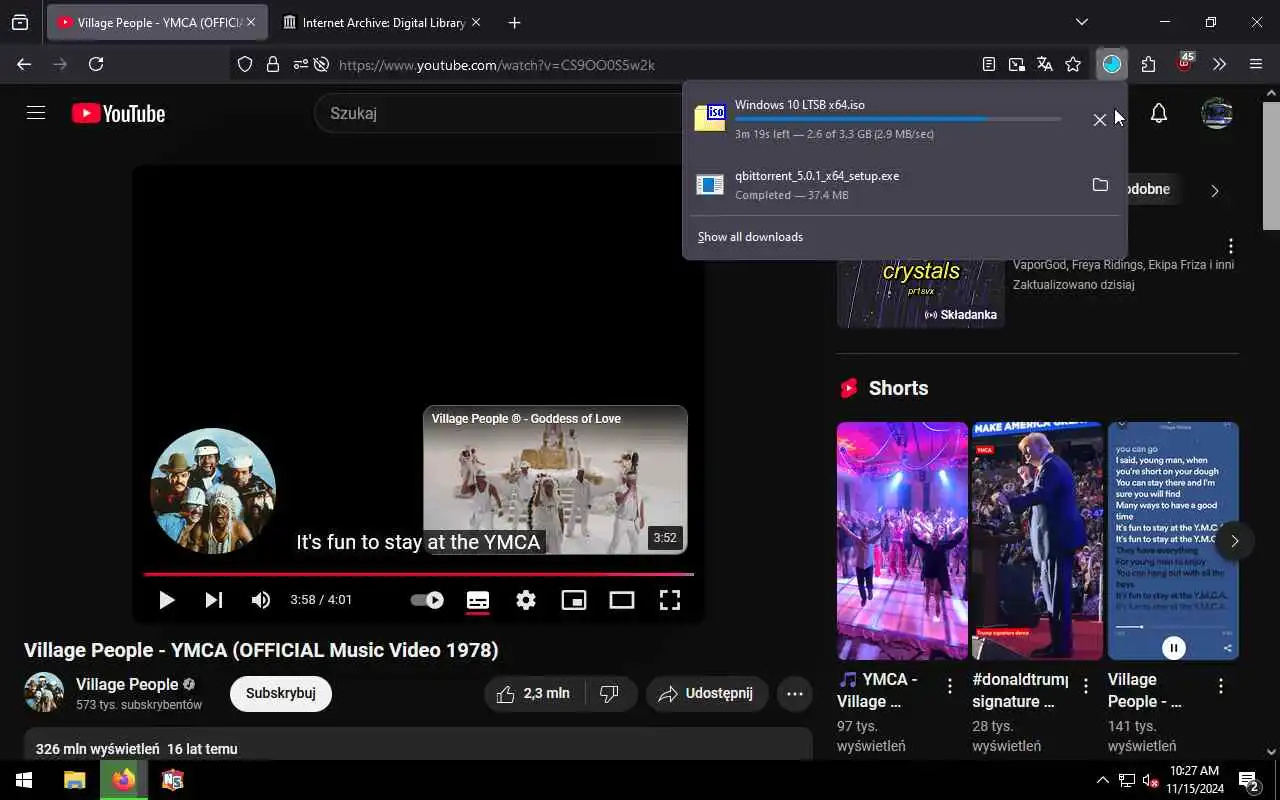Open the YMCA Short with 97 tys. views

tap(902, 541)
